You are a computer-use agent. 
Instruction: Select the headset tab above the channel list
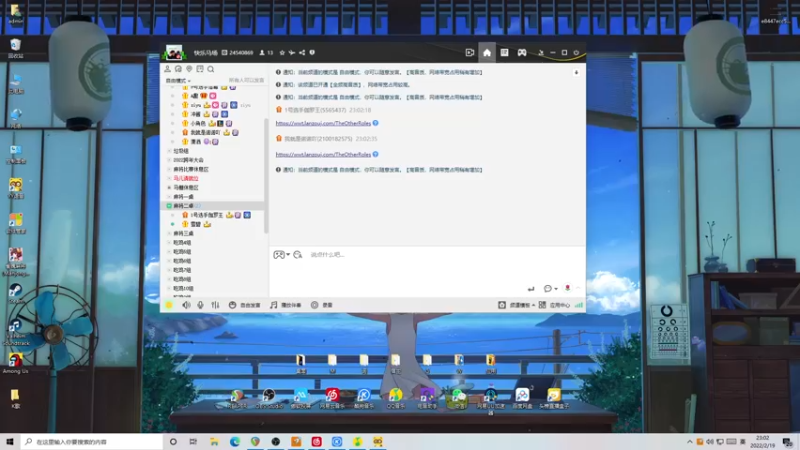point(178,69)
